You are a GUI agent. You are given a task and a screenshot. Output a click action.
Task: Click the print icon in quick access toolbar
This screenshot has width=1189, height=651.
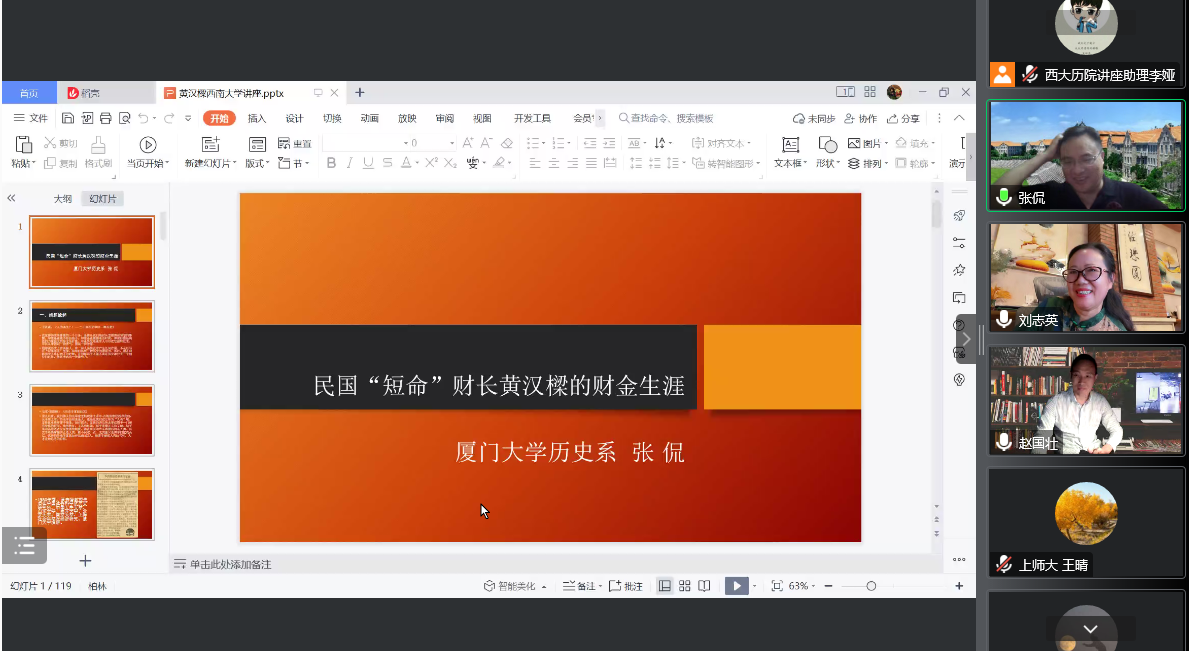click(x=105, y=118)
